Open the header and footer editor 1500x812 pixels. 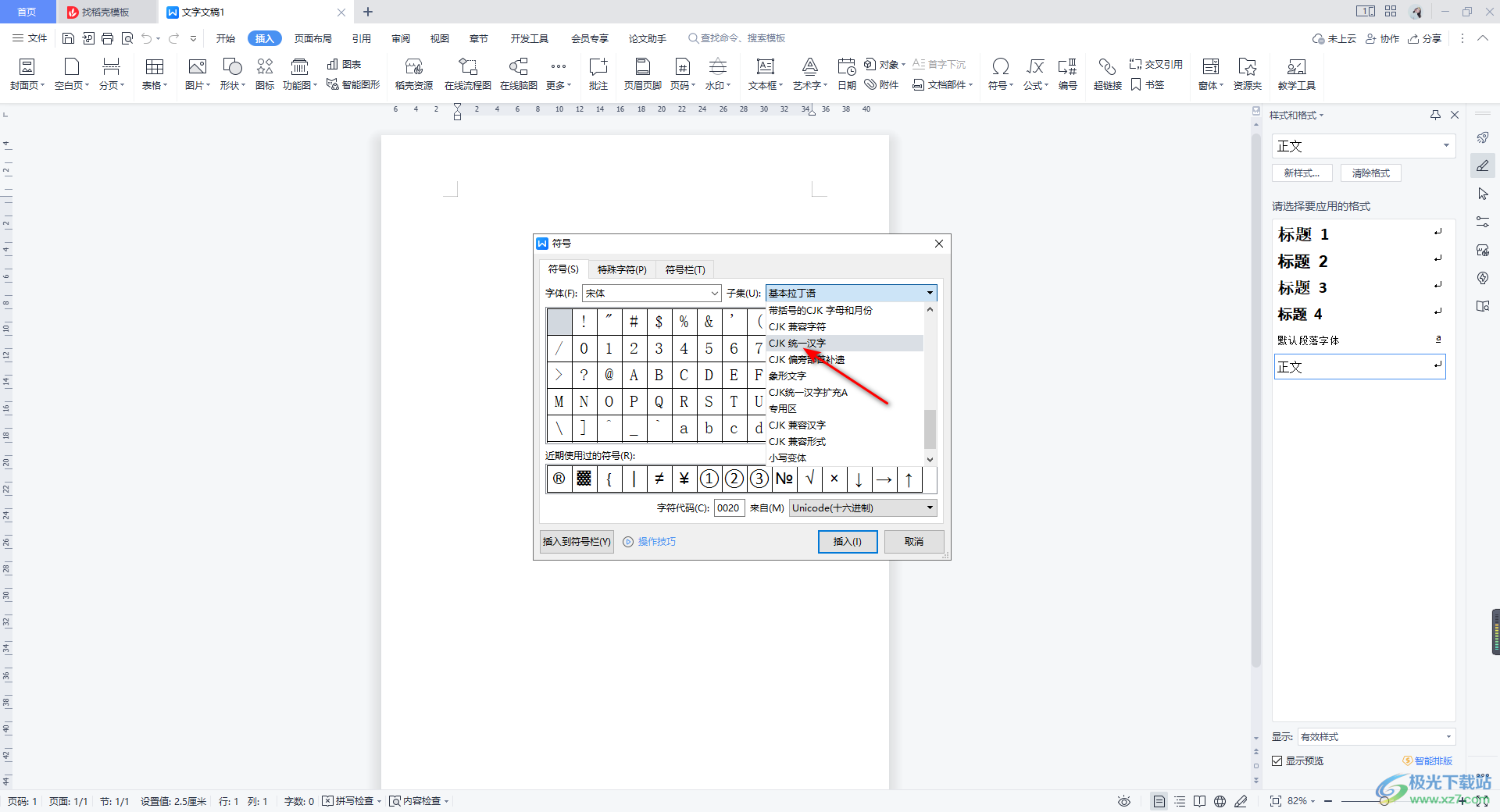point(643,74)
